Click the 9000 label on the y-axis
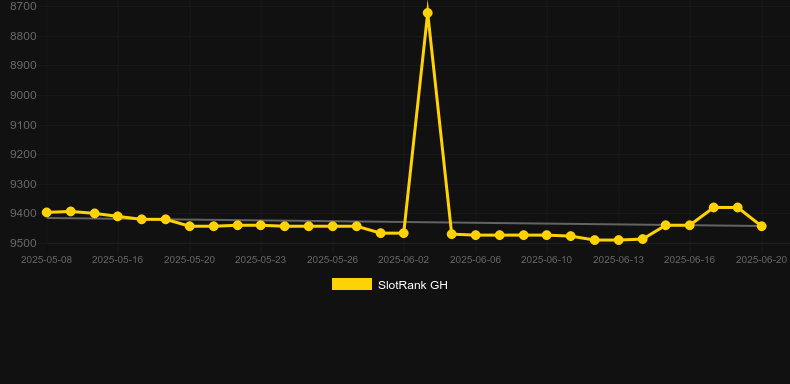Screen dimensions: 790x384 click(x=23, y=95)
